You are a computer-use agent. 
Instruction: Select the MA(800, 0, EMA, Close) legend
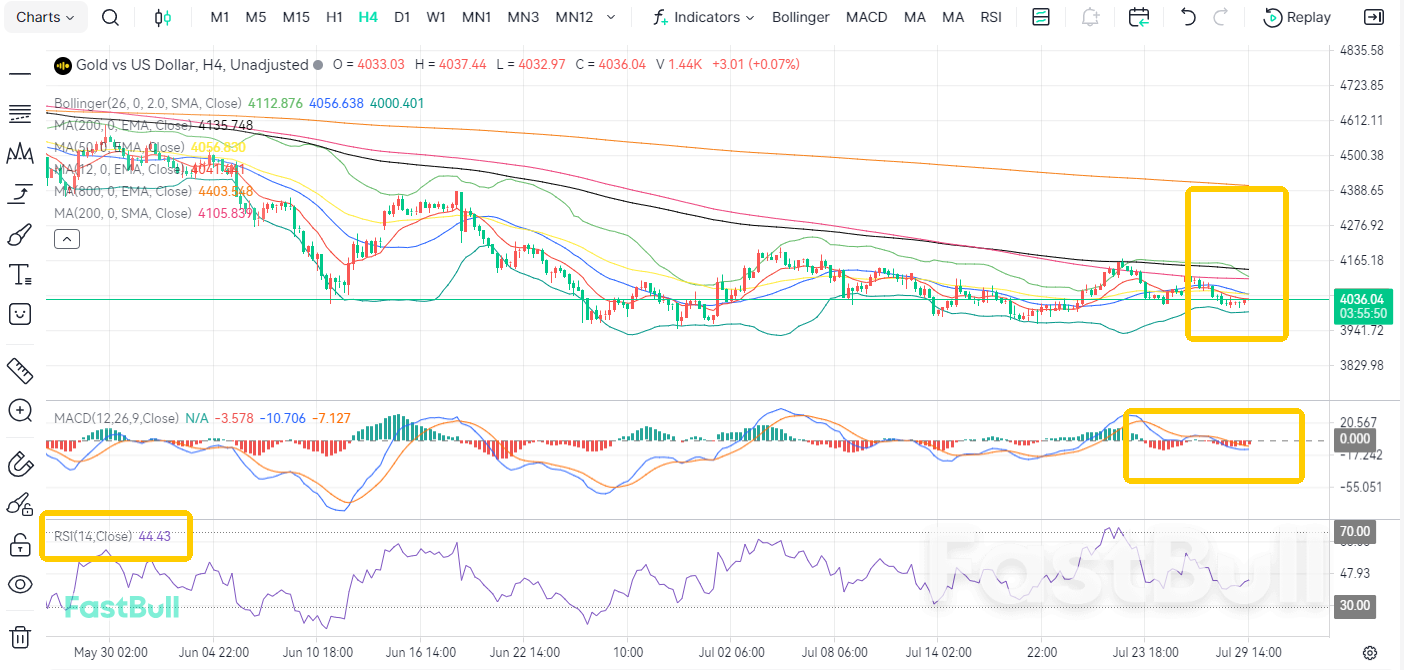click(x=125, y=191)
